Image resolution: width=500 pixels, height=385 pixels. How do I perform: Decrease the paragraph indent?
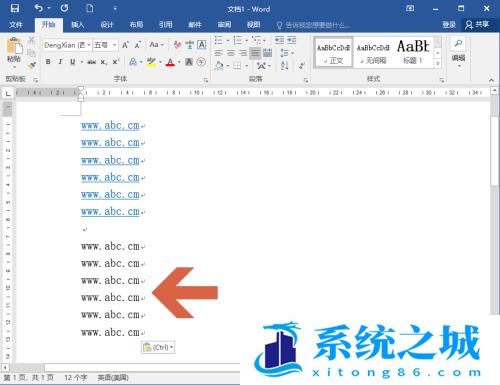(279, 40)
